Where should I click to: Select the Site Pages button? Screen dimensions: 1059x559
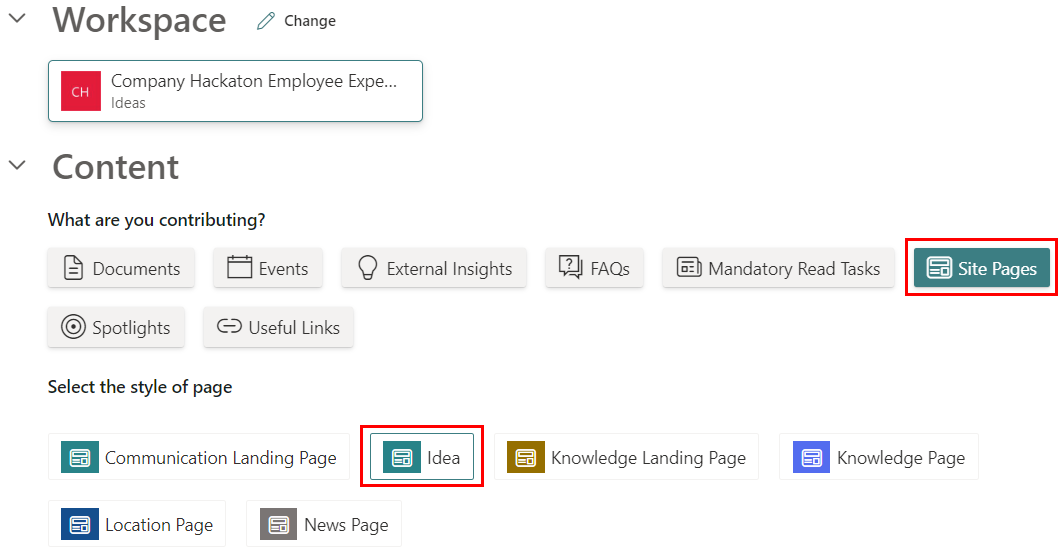[981, 268]
